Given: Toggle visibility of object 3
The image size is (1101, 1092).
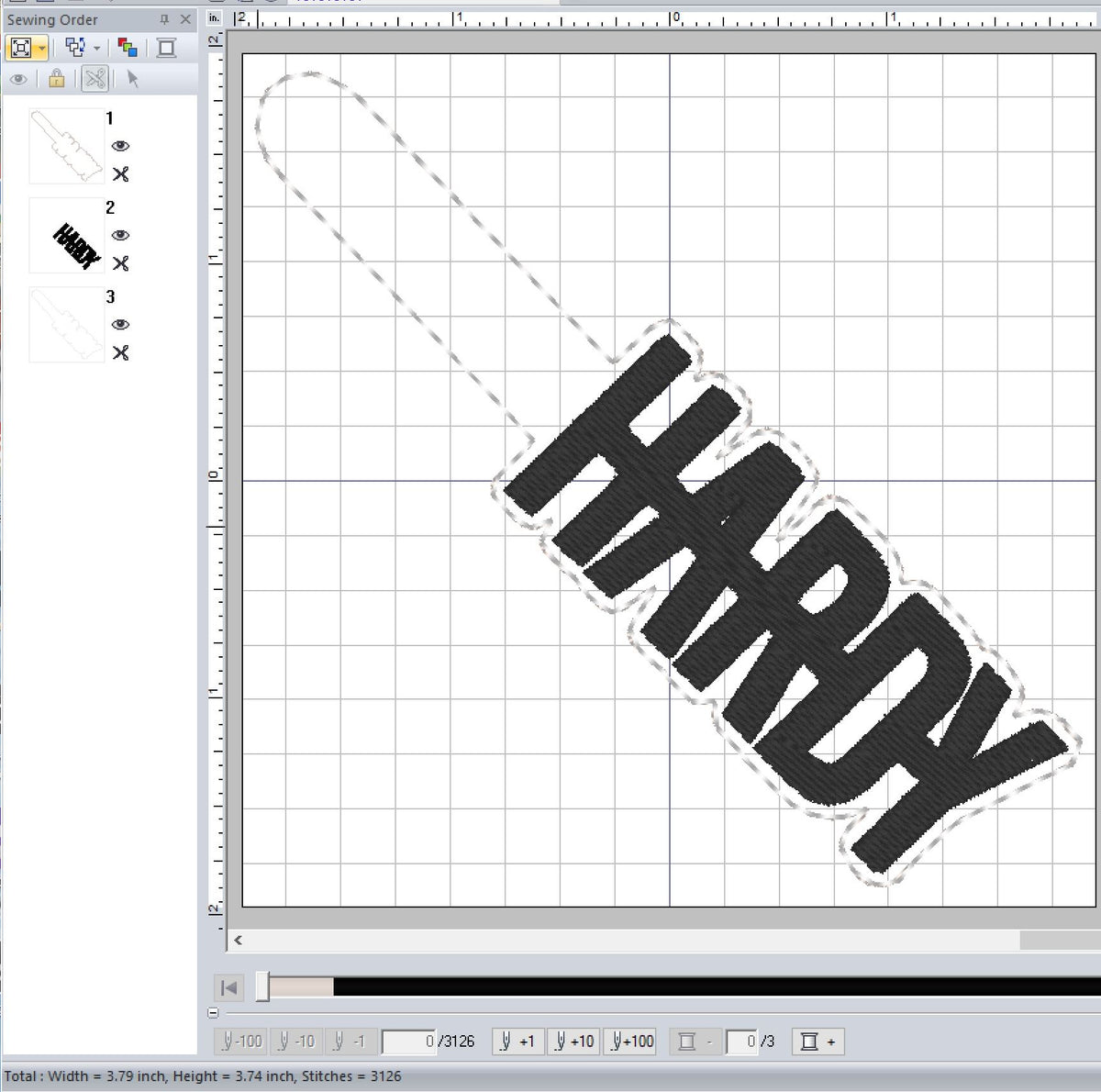Looking at the screenshot, I should pyautogui.click(x=120, y=323).
